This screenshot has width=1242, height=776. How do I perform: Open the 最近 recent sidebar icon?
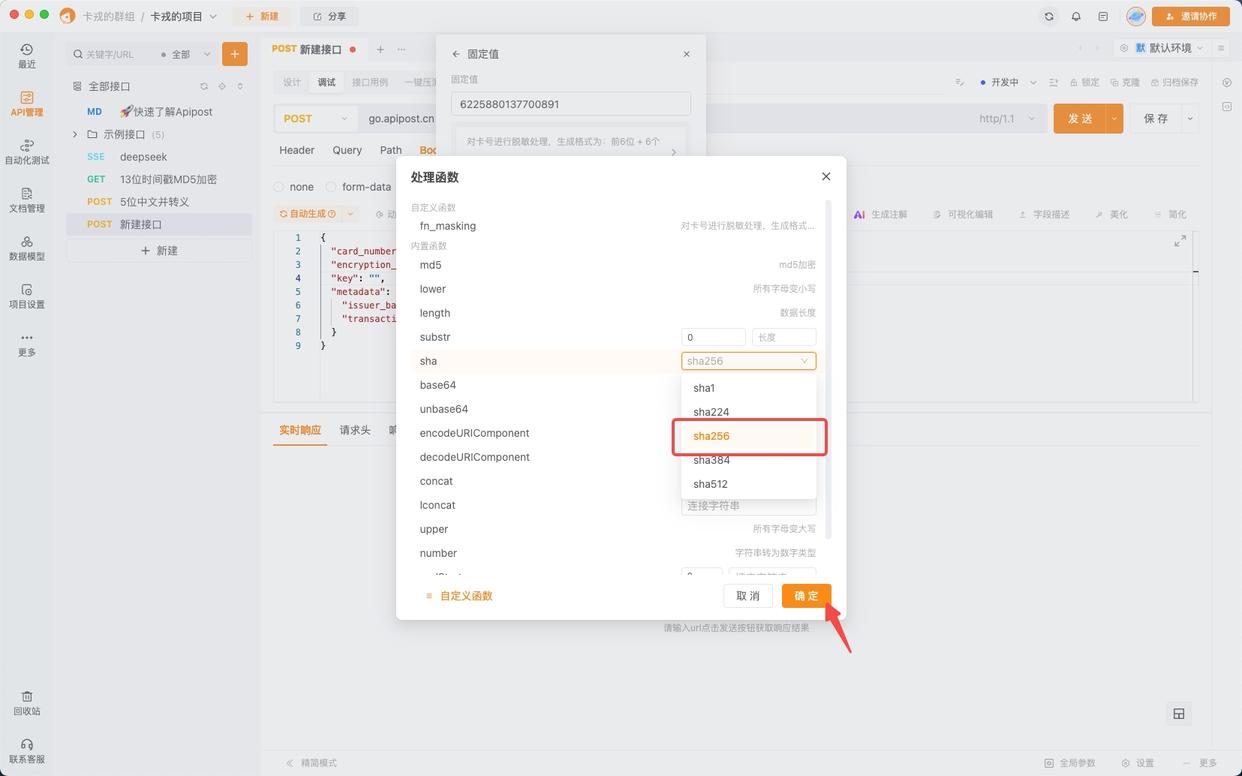coord(27,56)
